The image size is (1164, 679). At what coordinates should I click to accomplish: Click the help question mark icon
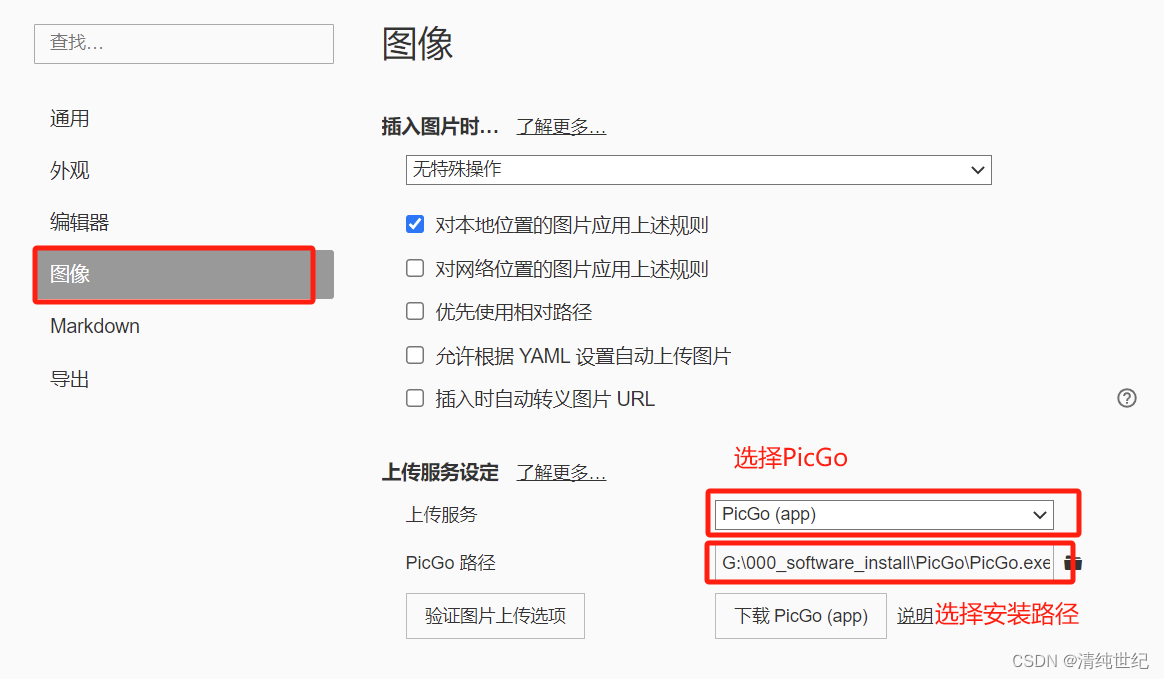(x=1127, y=398)
